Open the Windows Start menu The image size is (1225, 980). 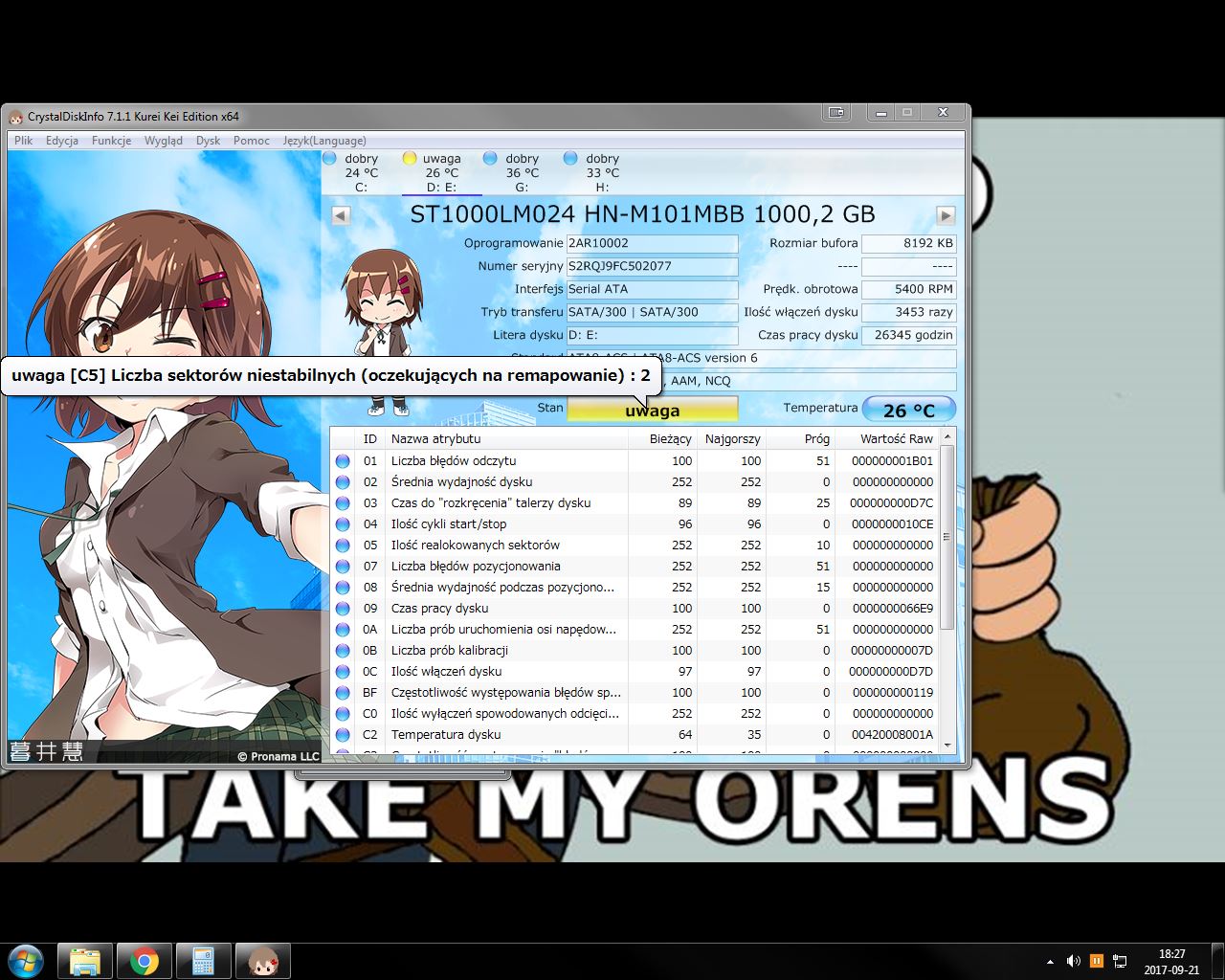(x=26, y=961)
